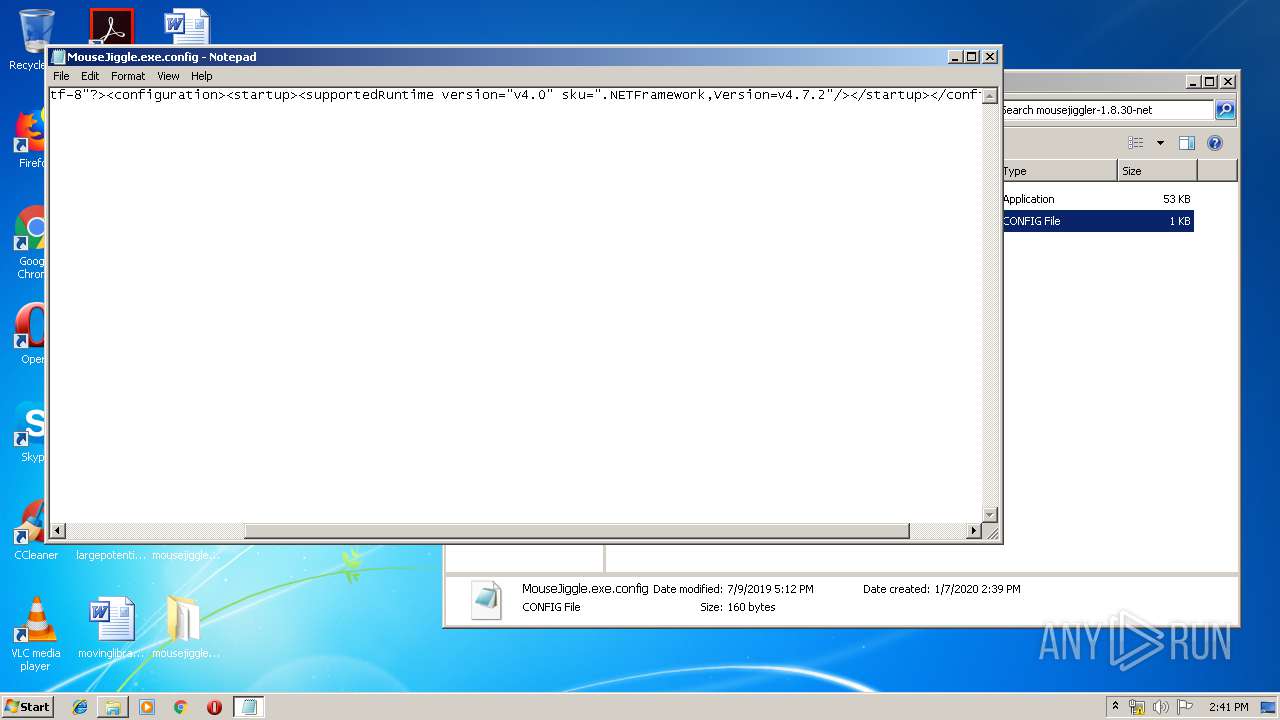Click Notepad vertical scroll up arrow
This screenshot has width=1280, height=720.
[x=990, y=96]
